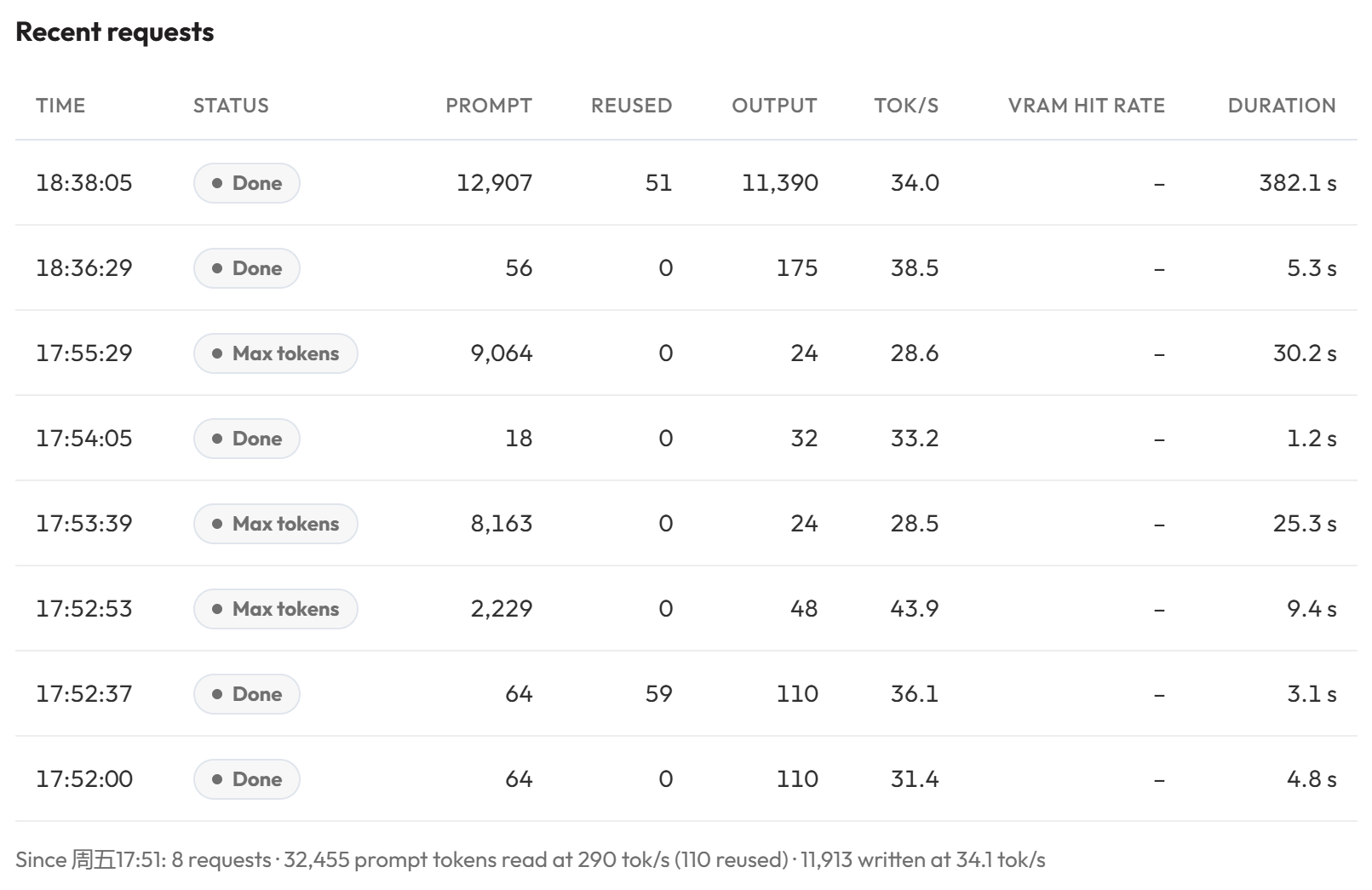The height and width of the screenshot is (890, 1372).
Task: Click the 4.8 s duration value
Action: pyautogui.click(x=1312, y=779)
